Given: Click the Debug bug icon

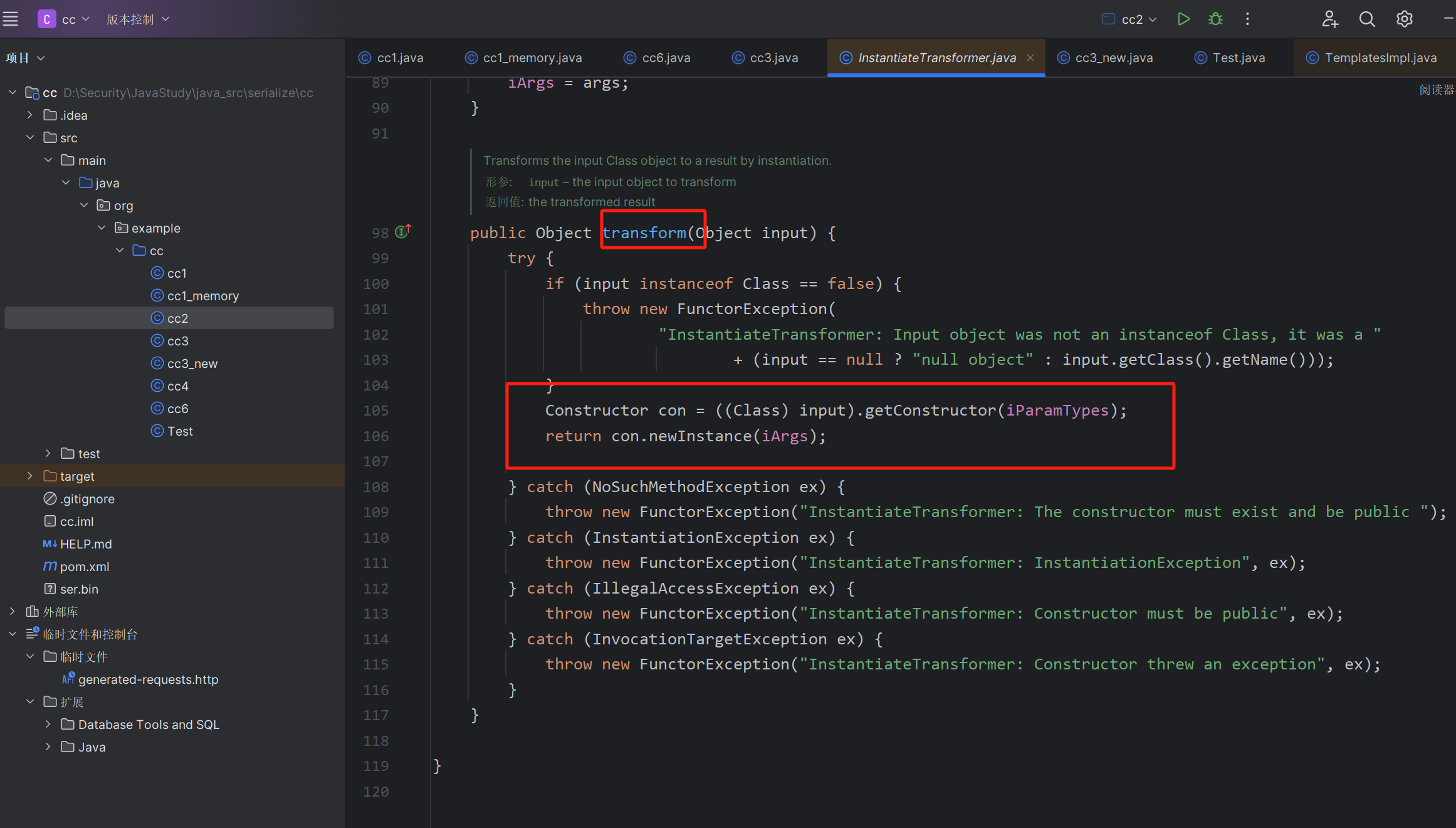Looking at the screenshot, I should (x=1215, y=19).
